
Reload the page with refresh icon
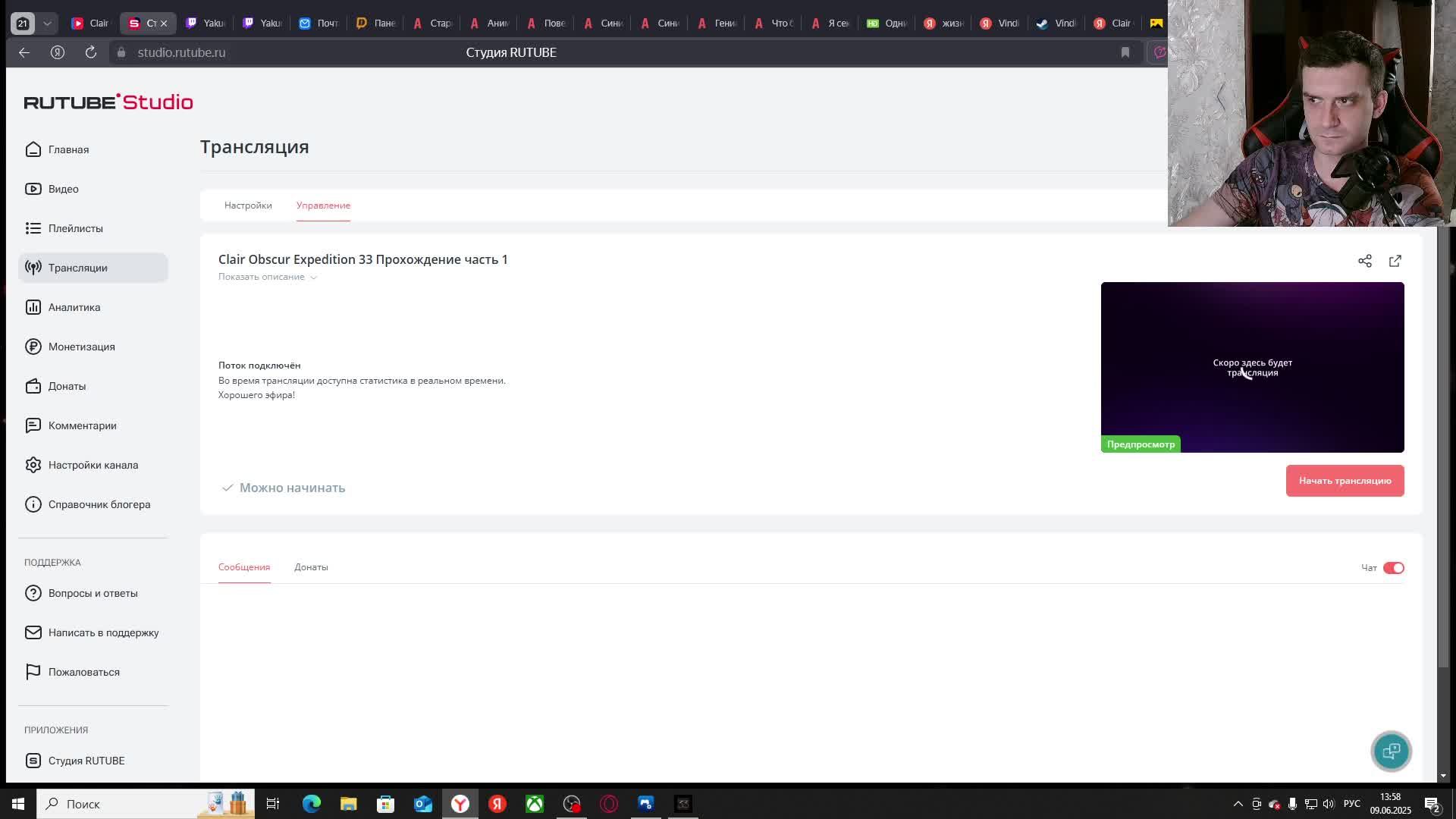coord(91,52)
